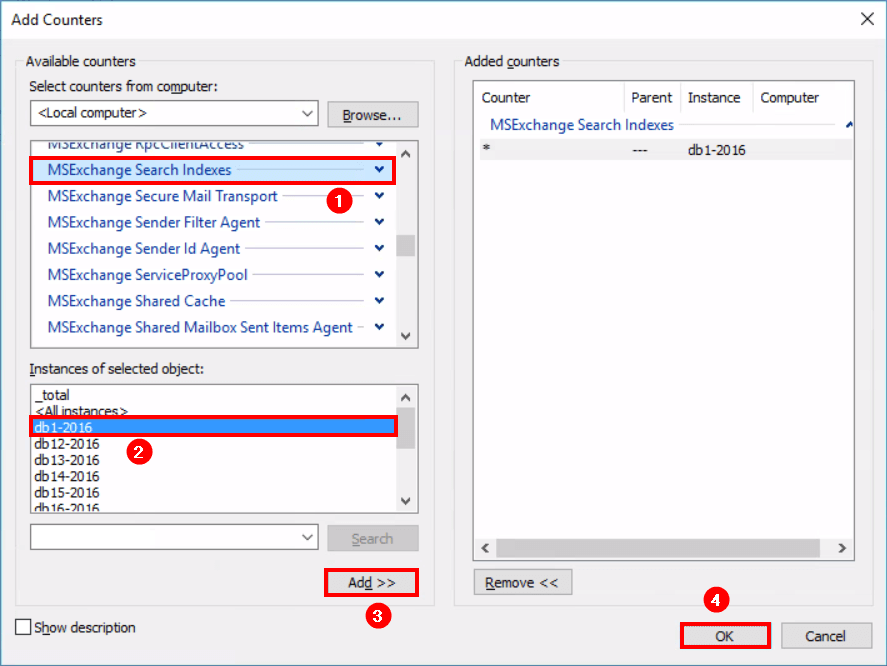This screenshot has height=666, width=887.
Task: Select the added MSExchange Search Indexes group
Action: 582,125
